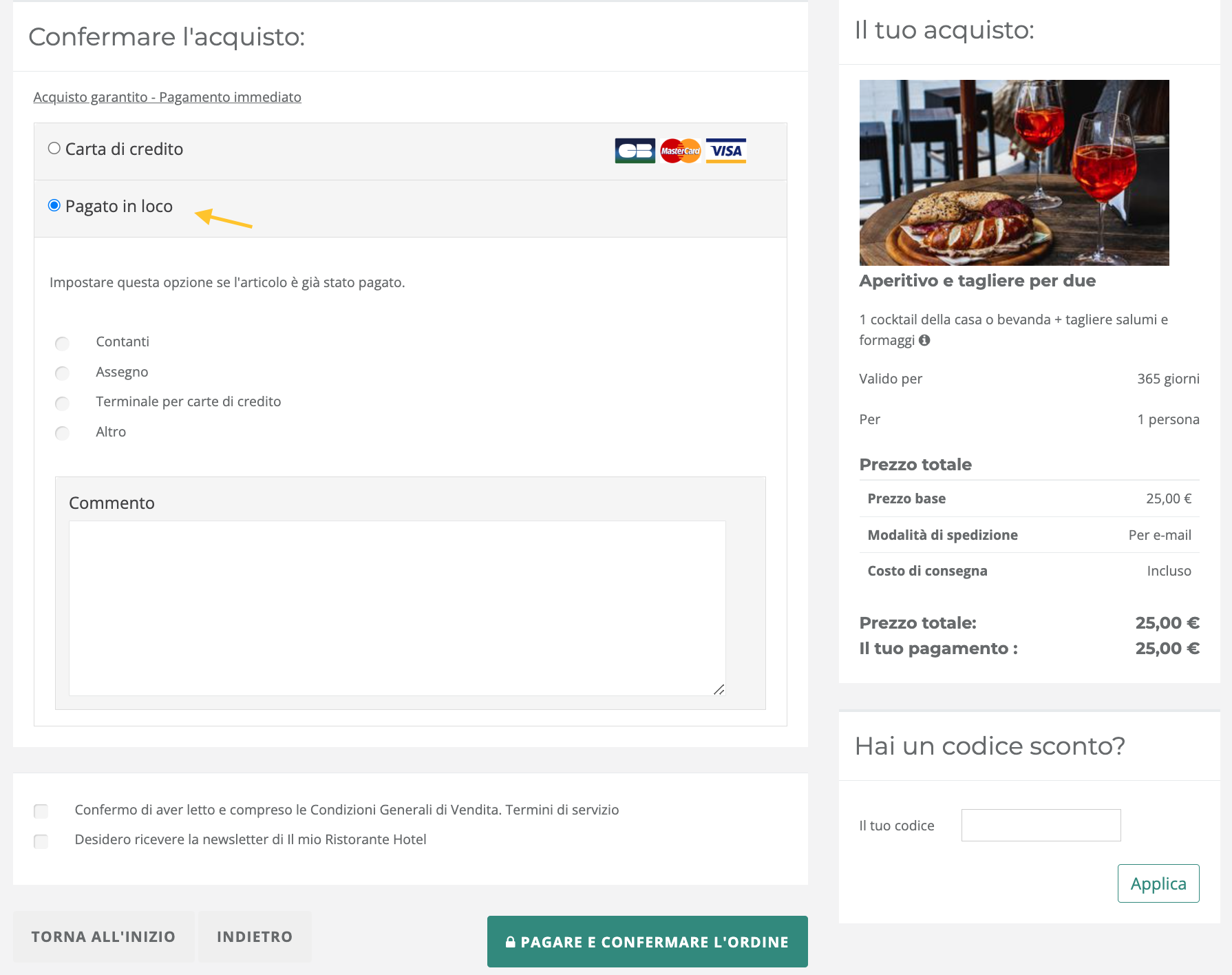Focus the discount code input field
The height and width of the screenshot is (975, 1232).
[x=1041, y=825]
